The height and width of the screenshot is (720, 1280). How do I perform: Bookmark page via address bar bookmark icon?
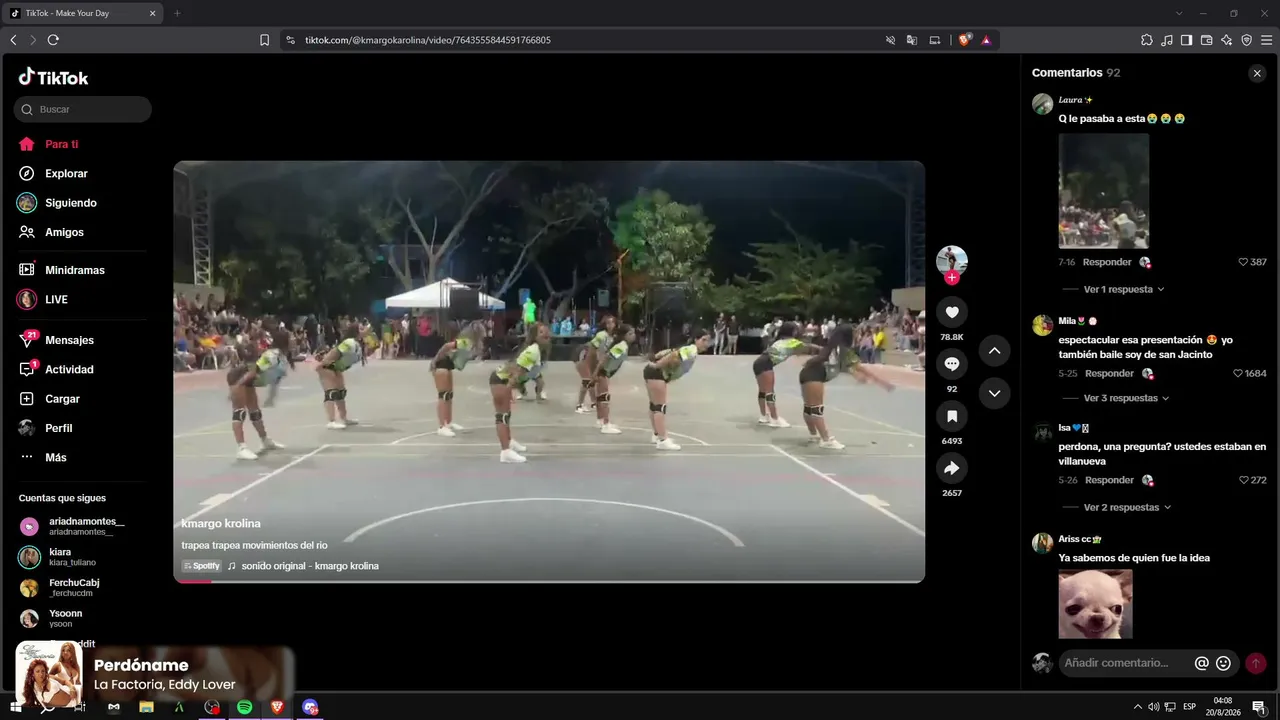pyautogui.click(x=264, y=40)
